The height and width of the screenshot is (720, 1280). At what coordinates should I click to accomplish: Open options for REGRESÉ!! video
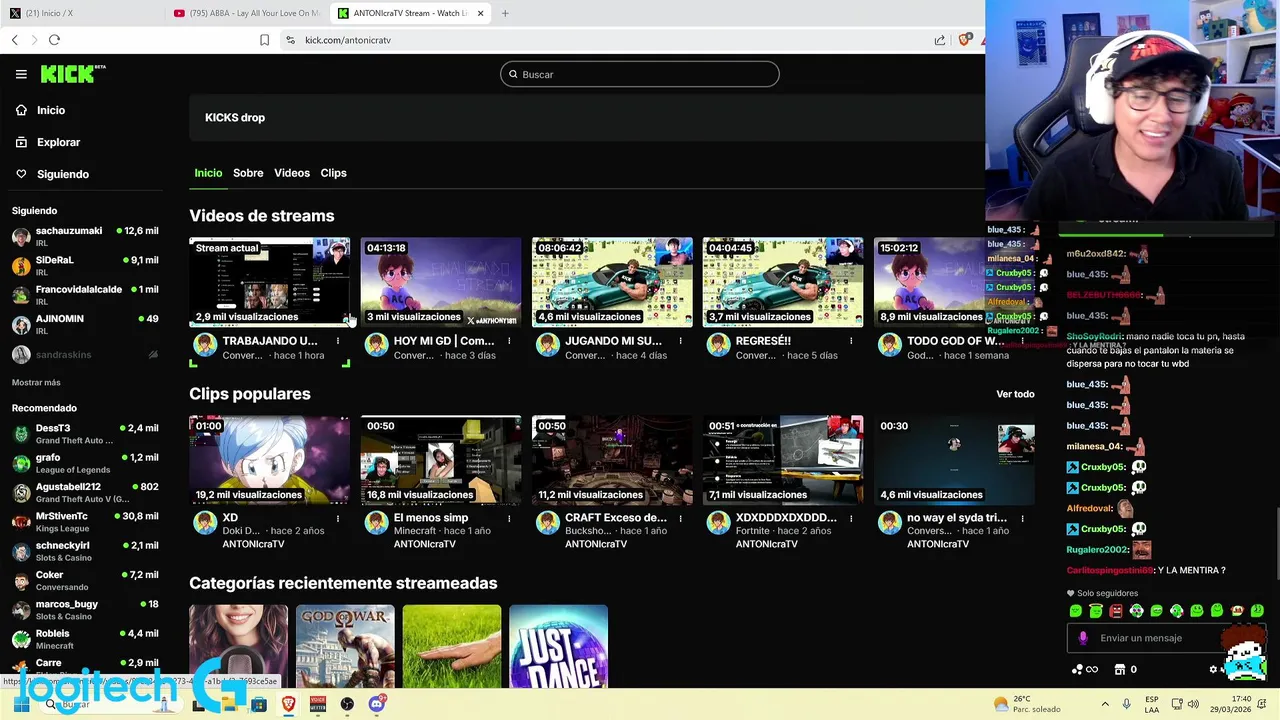[x=851, y=341]
